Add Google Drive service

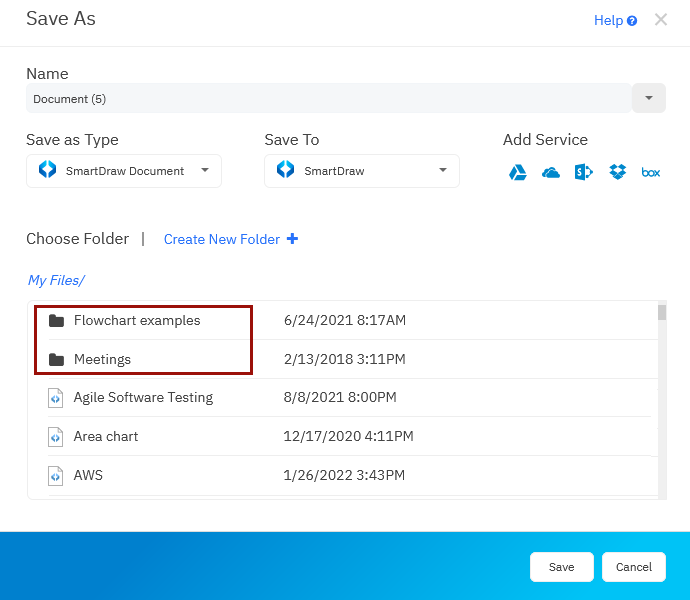coord(518,172)
